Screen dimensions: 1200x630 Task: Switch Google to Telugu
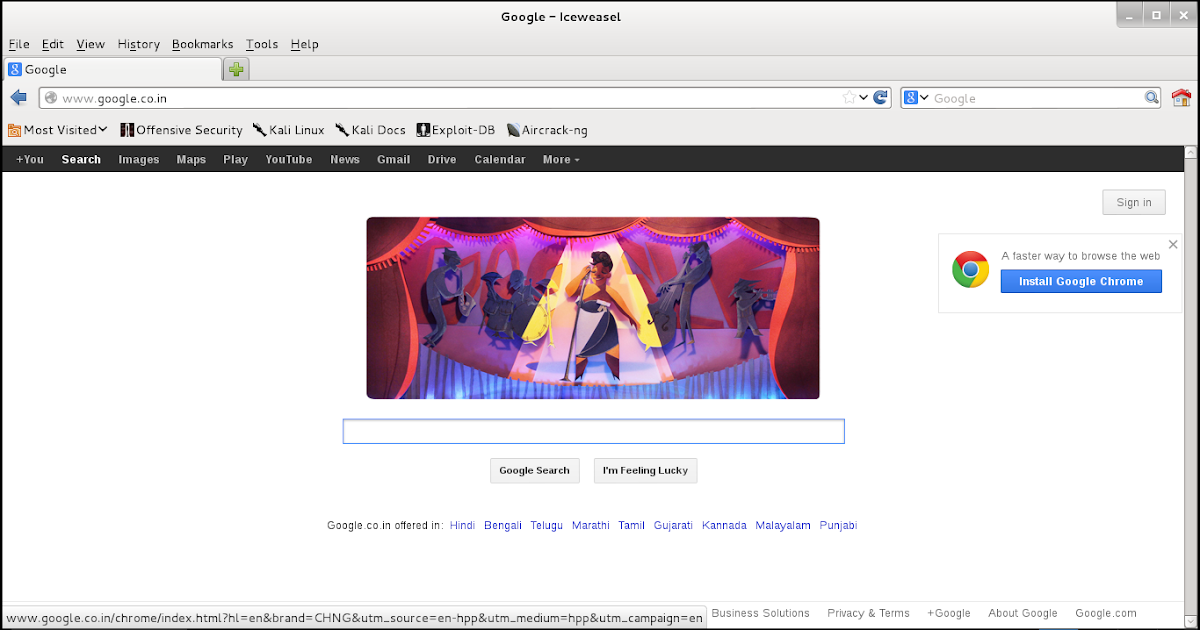tap(547, 525)
